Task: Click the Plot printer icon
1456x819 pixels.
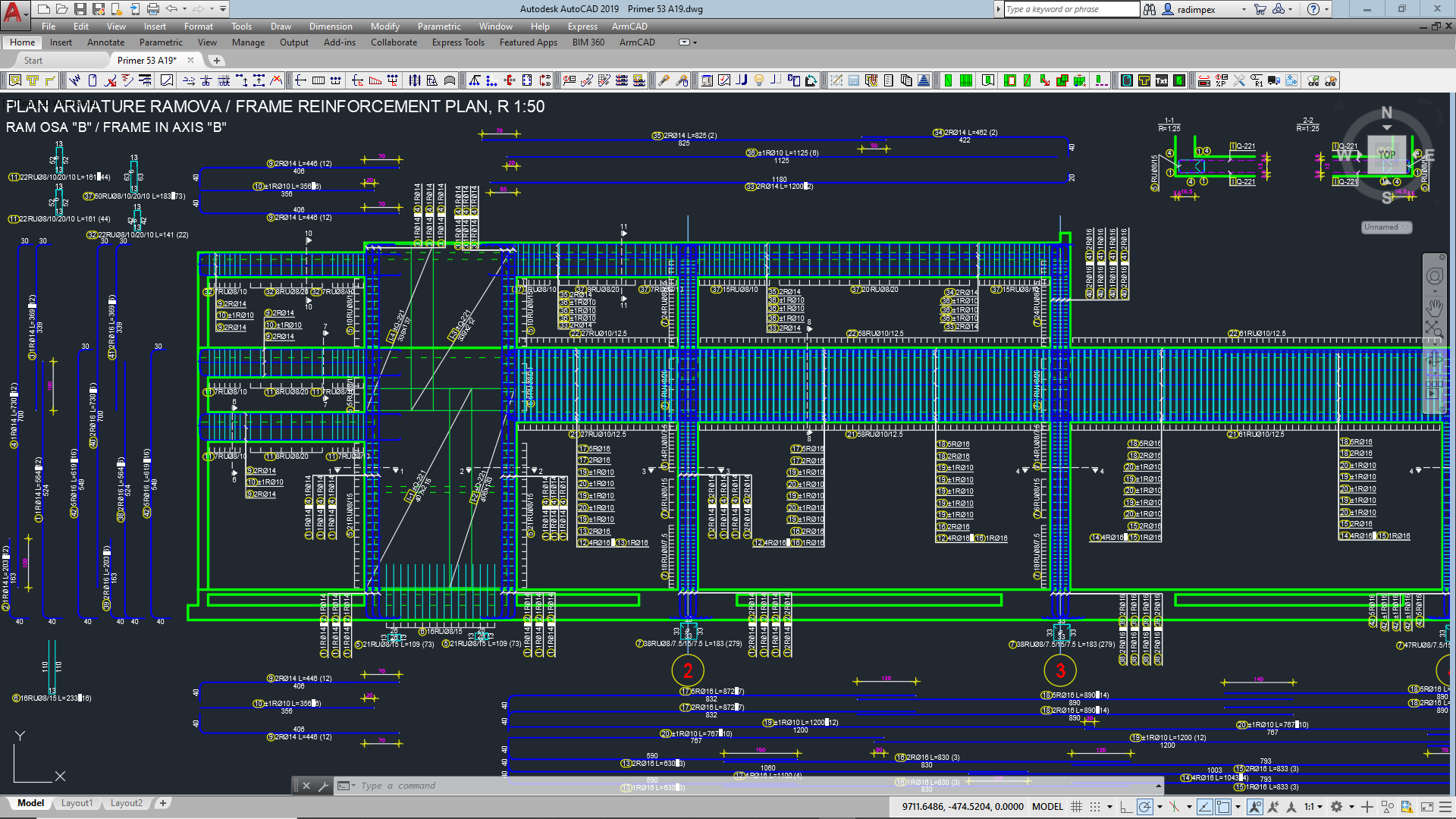Action: 153,9
